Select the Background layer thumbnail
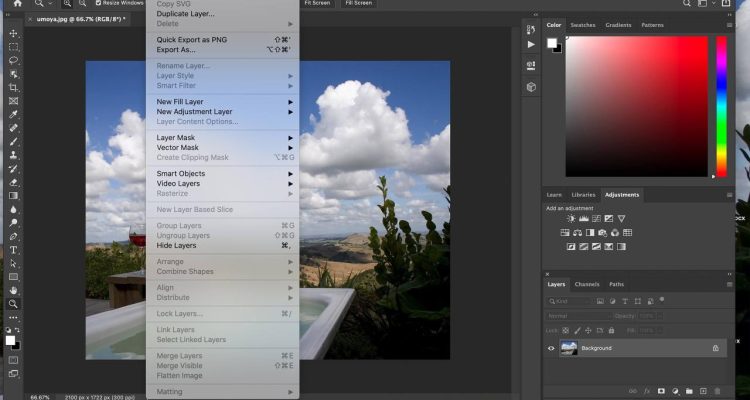Image resolution: width=750 pixels, height=400 pixels. tap(569, 348)
